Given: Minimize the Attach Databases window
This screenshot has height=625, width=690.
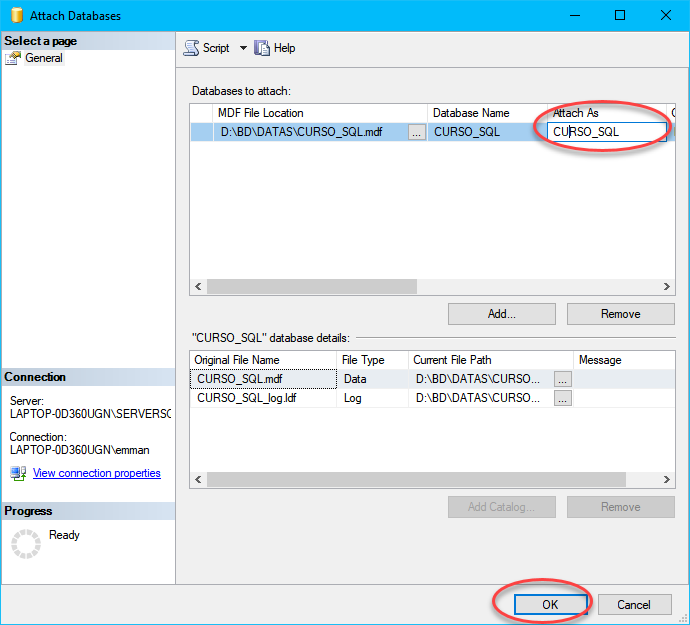Looking at the screenshot, I should pos(575,15).
